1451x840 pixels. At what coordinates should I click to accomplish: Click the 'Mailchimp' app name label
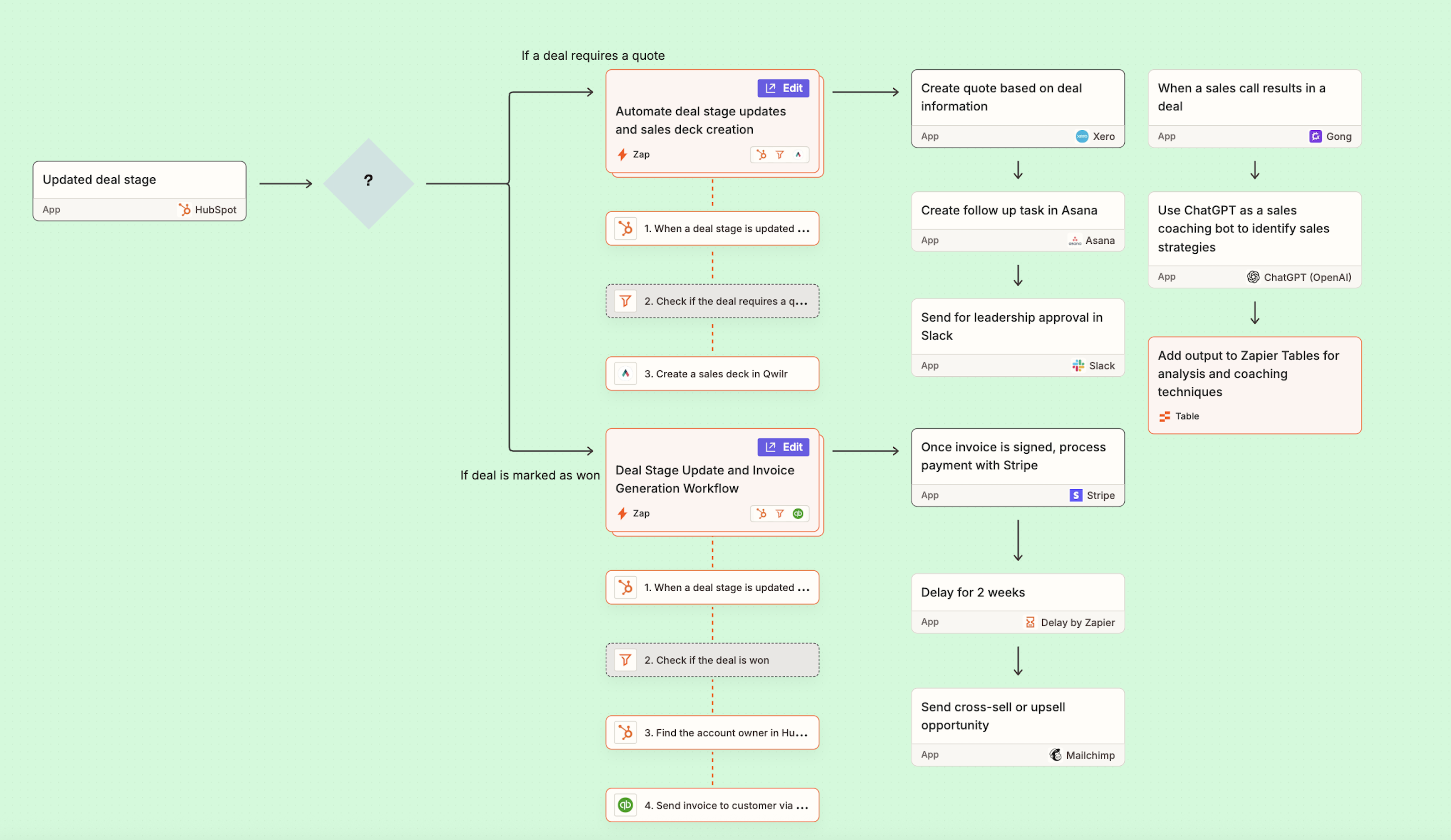pyautogui.click(x=1090, y=755)
